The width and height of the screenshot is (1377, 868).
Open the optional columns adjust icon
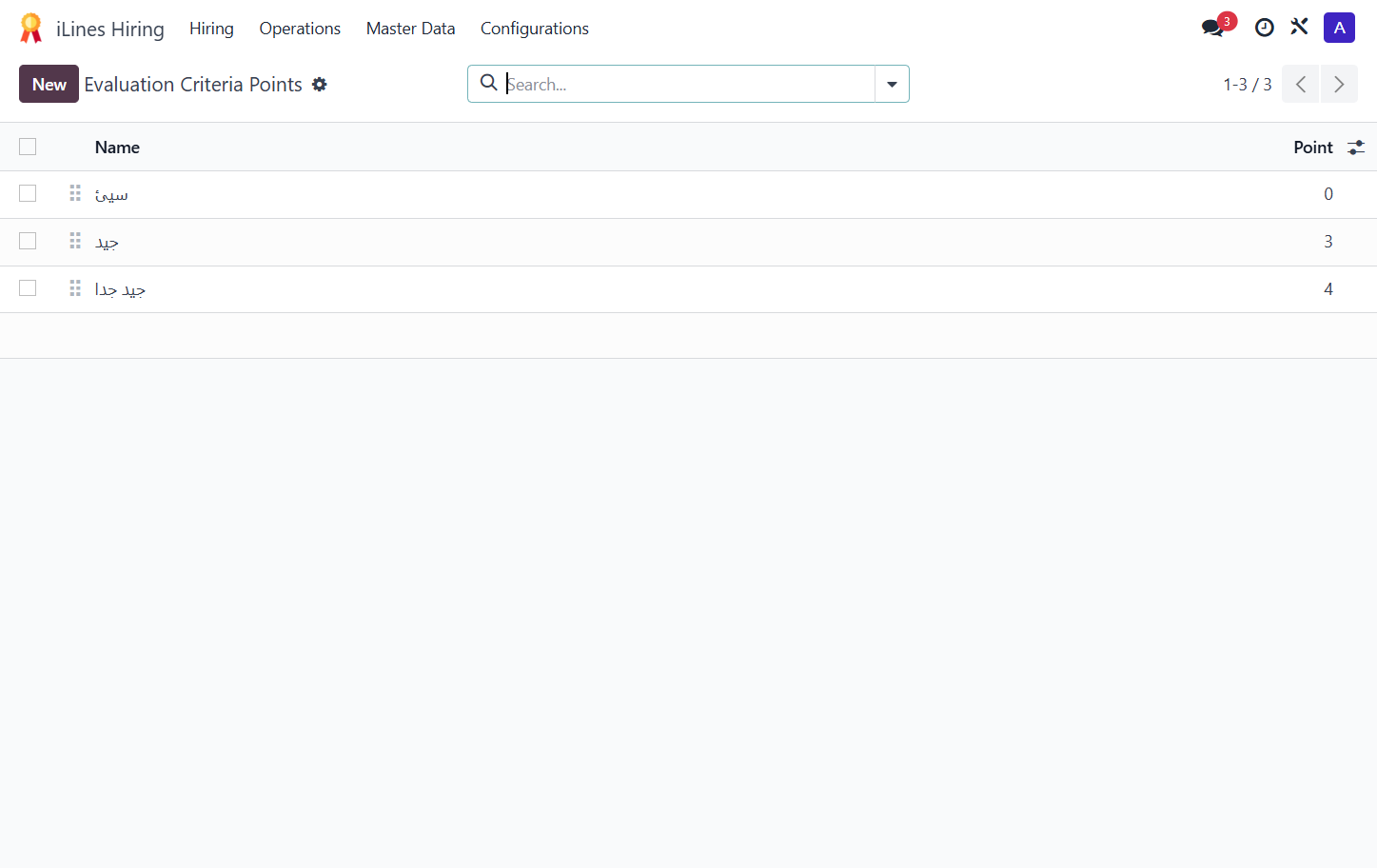click(x=1356, y=148)
